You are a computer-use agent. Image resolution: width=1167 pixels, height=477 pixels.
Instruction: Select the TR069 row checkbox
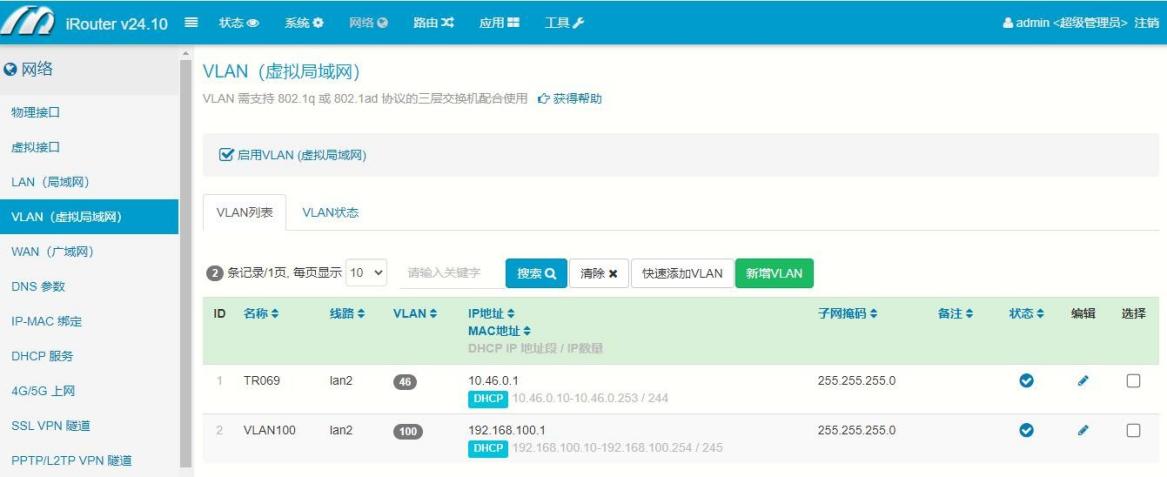pos(1133,381)
